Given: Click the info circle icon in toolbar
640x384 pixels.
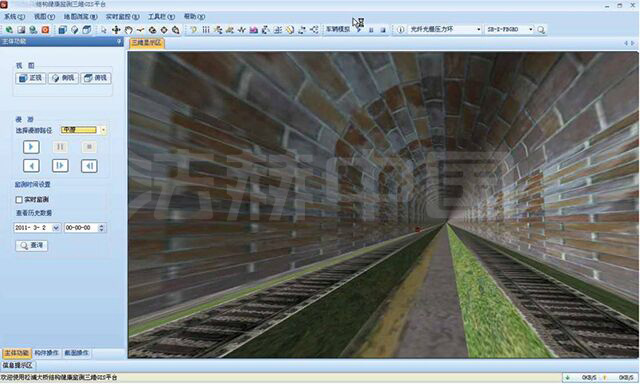Looking at the screenshot, I should click(x=400, y=30).
